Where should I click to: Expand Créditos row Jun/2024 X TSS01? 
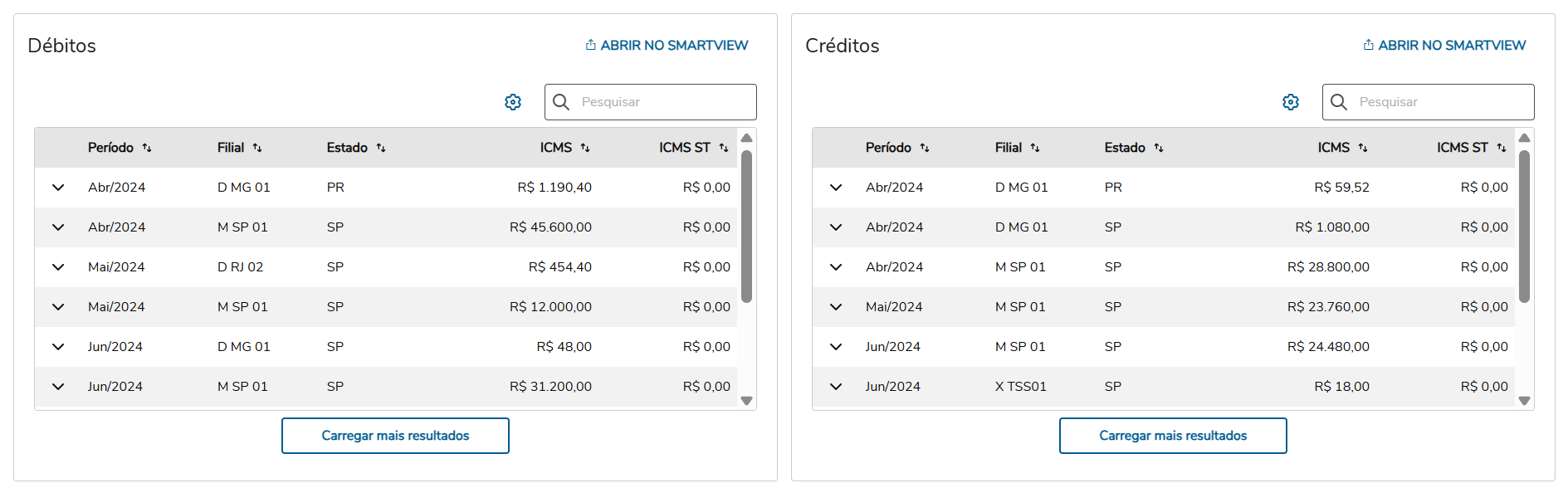pyautogui.click(x=836, y=387)
